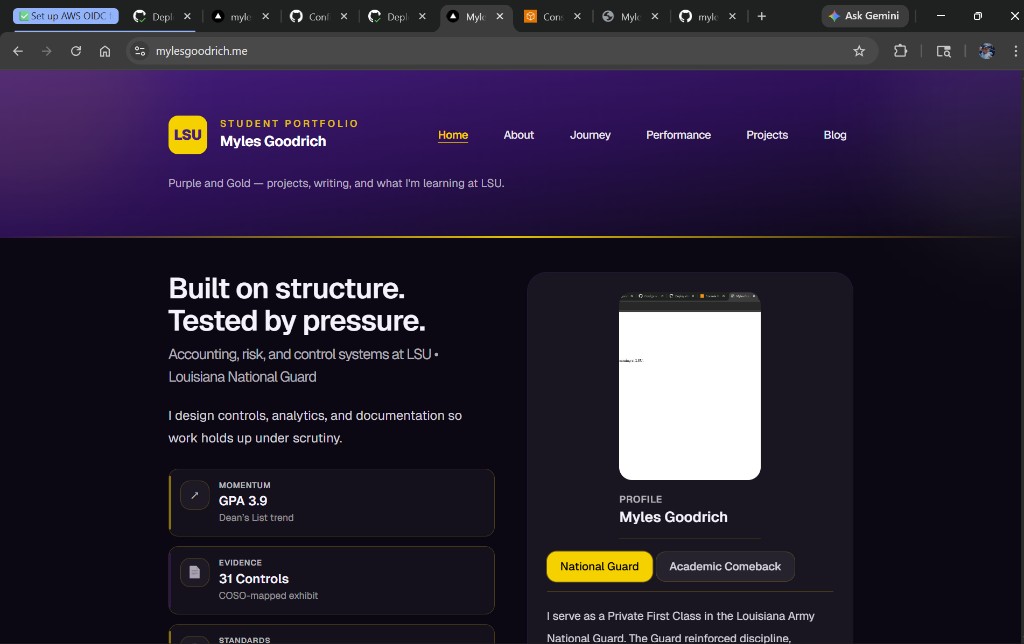The width and height of the screenshot is (1024, 644).
Task: View site information icon in address bar
Action: click(x=140, y=51)
